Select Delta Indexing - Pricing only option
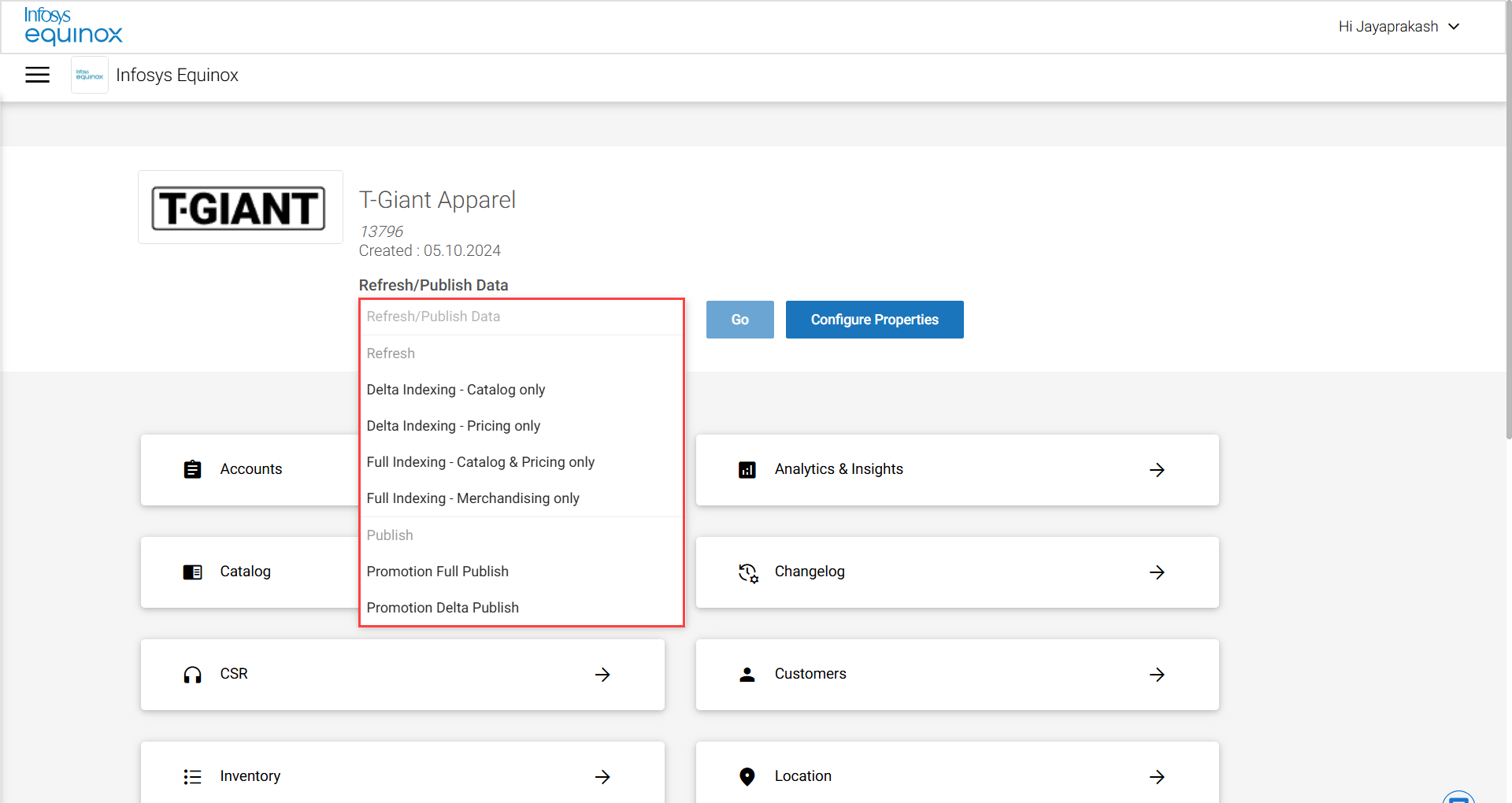1512x803 pixels. pos(521,426)
